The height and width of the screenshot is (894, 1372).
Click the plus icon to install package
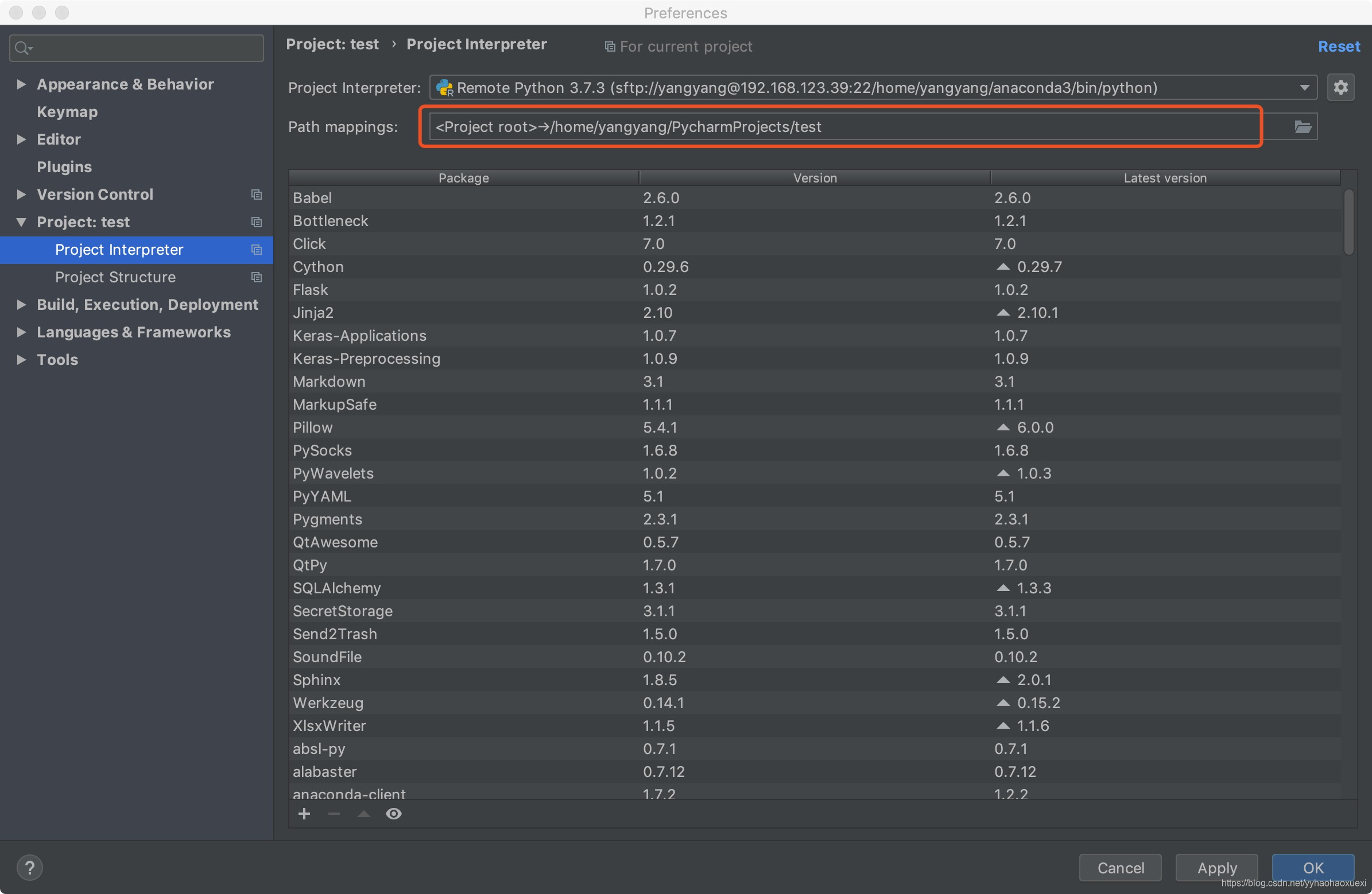pyautogui.click(x=304, y=813)
